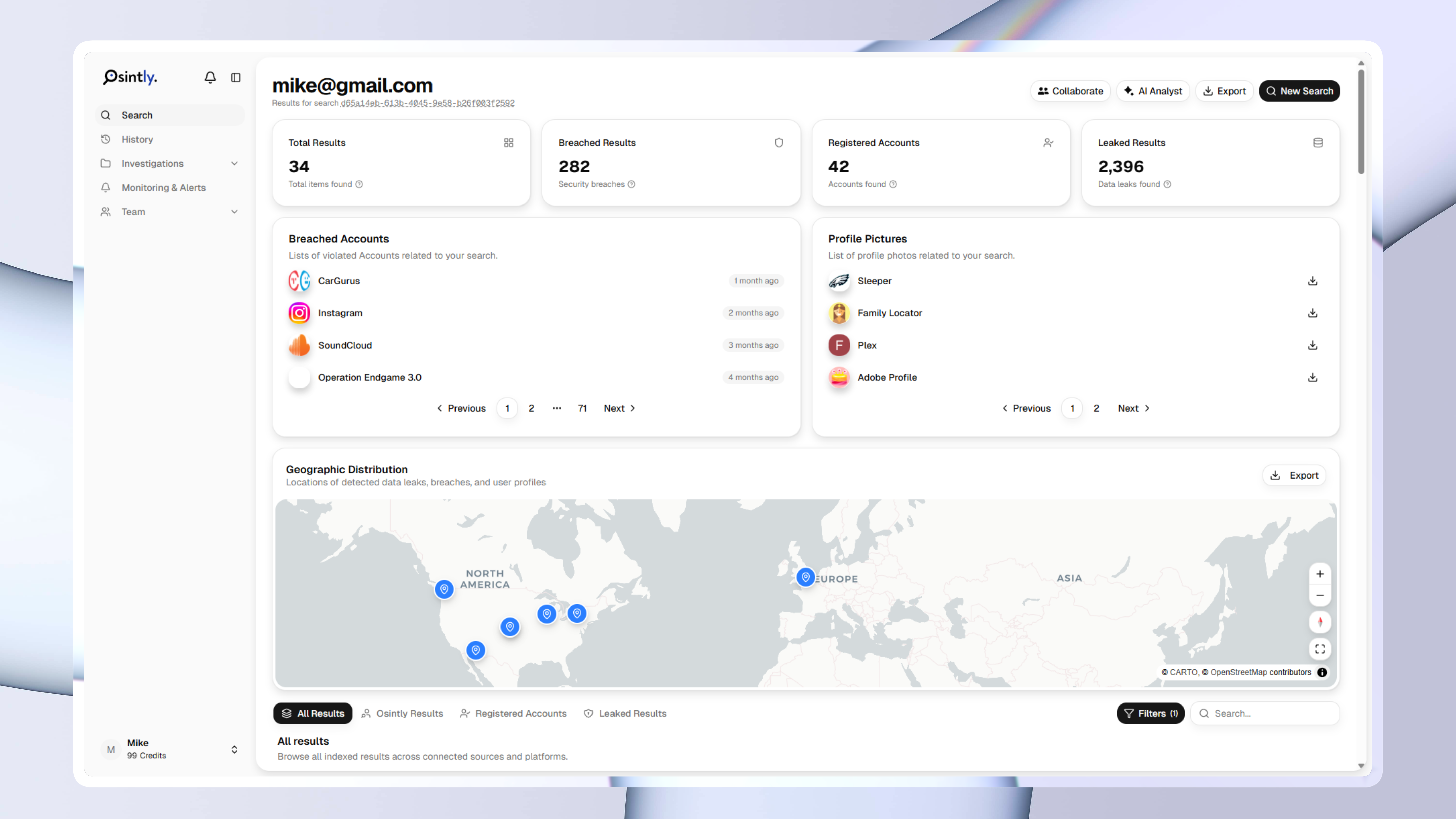
Task: Click the OpenStreetMap attribution link
Action: pos(1238,673)
